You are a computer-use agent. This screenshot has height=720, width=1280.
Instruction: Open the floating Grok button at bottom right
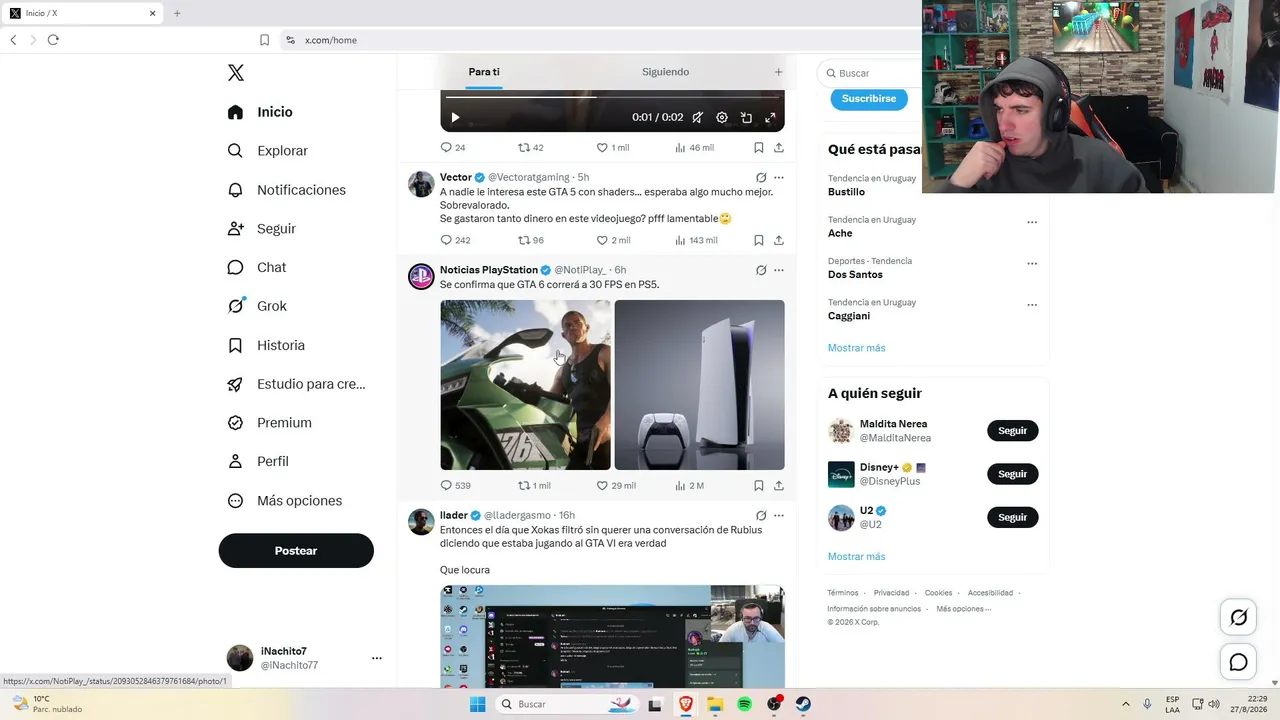(1238, 618)
